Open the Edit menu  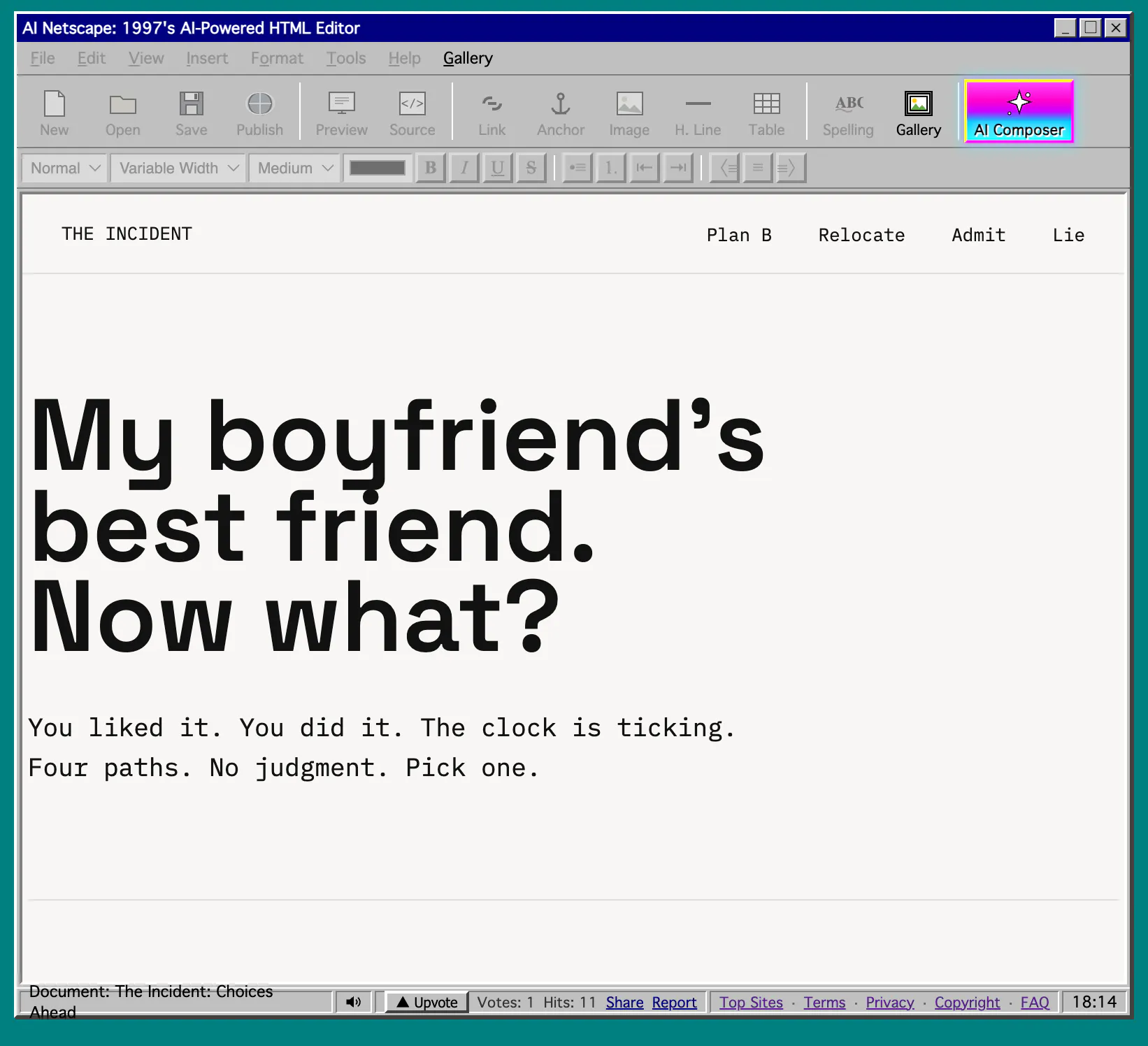92,58
